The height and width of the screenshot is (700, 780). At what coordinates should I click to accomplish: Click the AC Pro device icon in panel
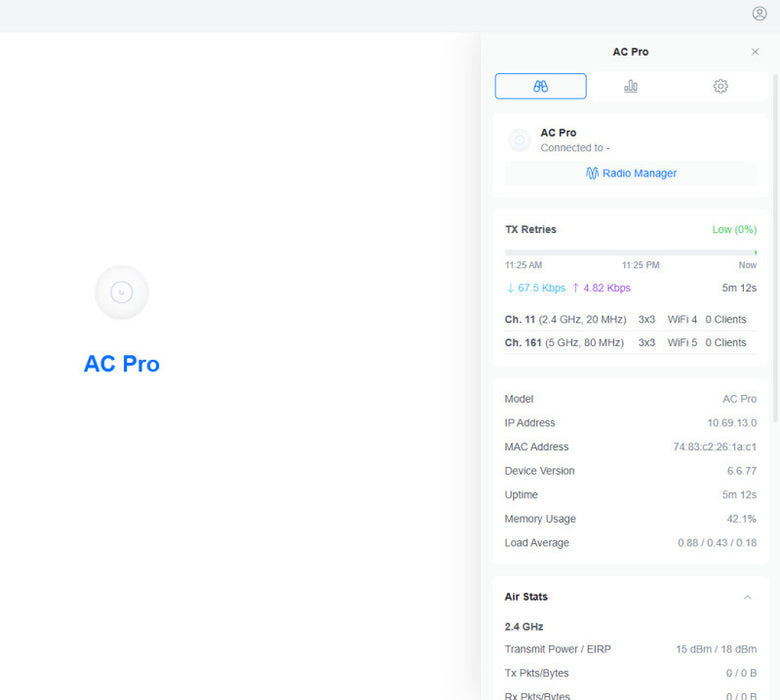pyautogui.click(x=519, y=140)
